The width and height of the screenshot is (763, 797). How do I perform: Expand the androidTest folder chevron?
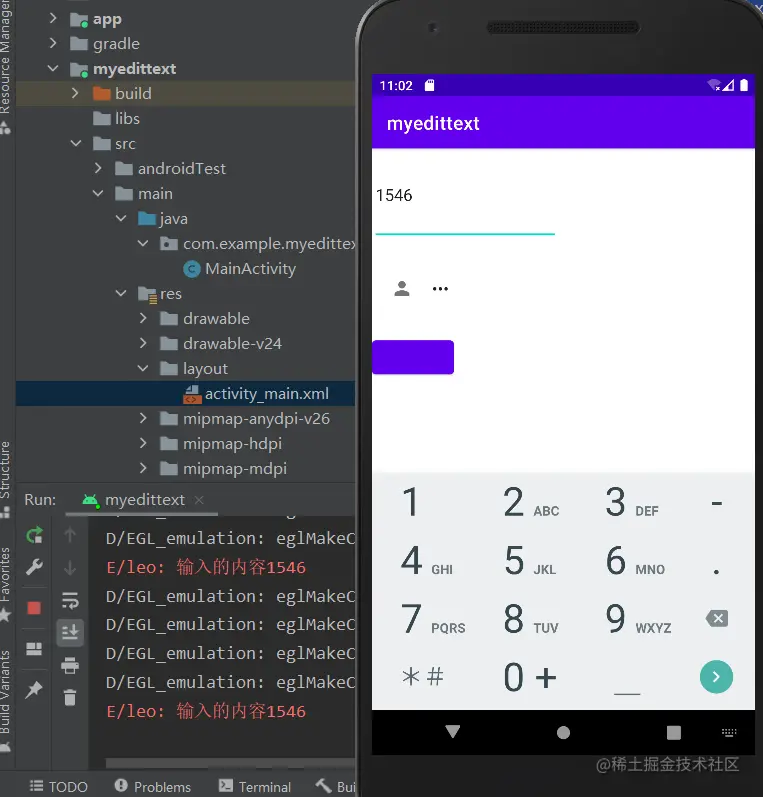pyautogui.click(x=98, y=168)
